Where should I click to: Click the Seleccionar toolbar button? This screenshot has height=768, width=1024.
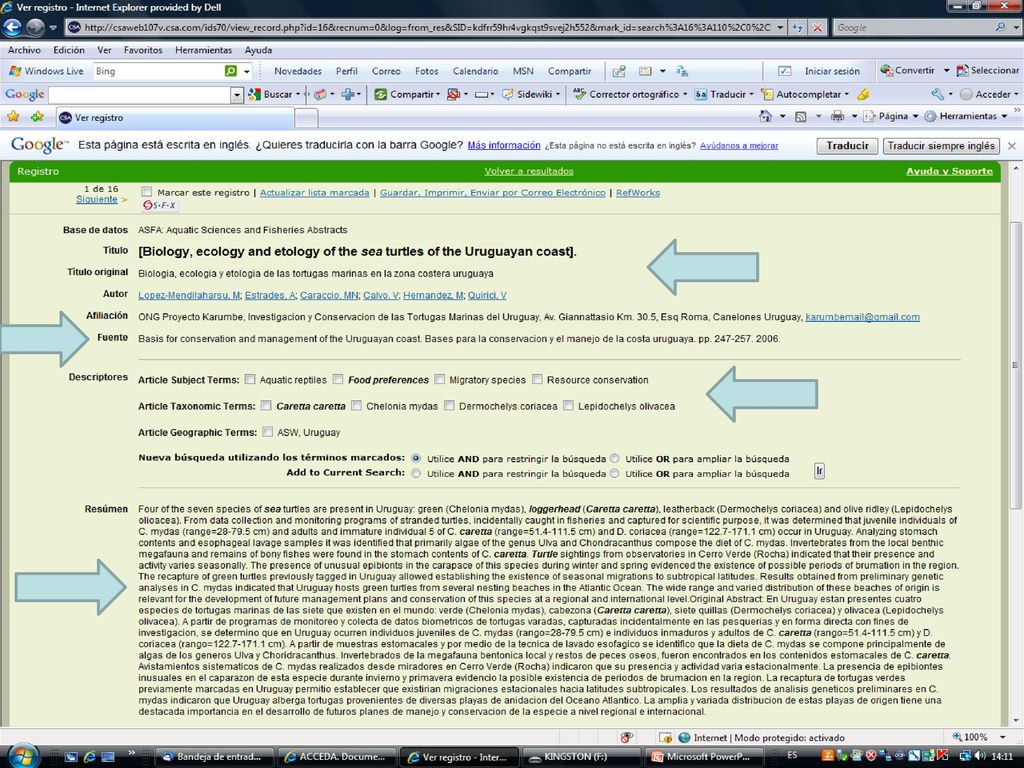988,71
